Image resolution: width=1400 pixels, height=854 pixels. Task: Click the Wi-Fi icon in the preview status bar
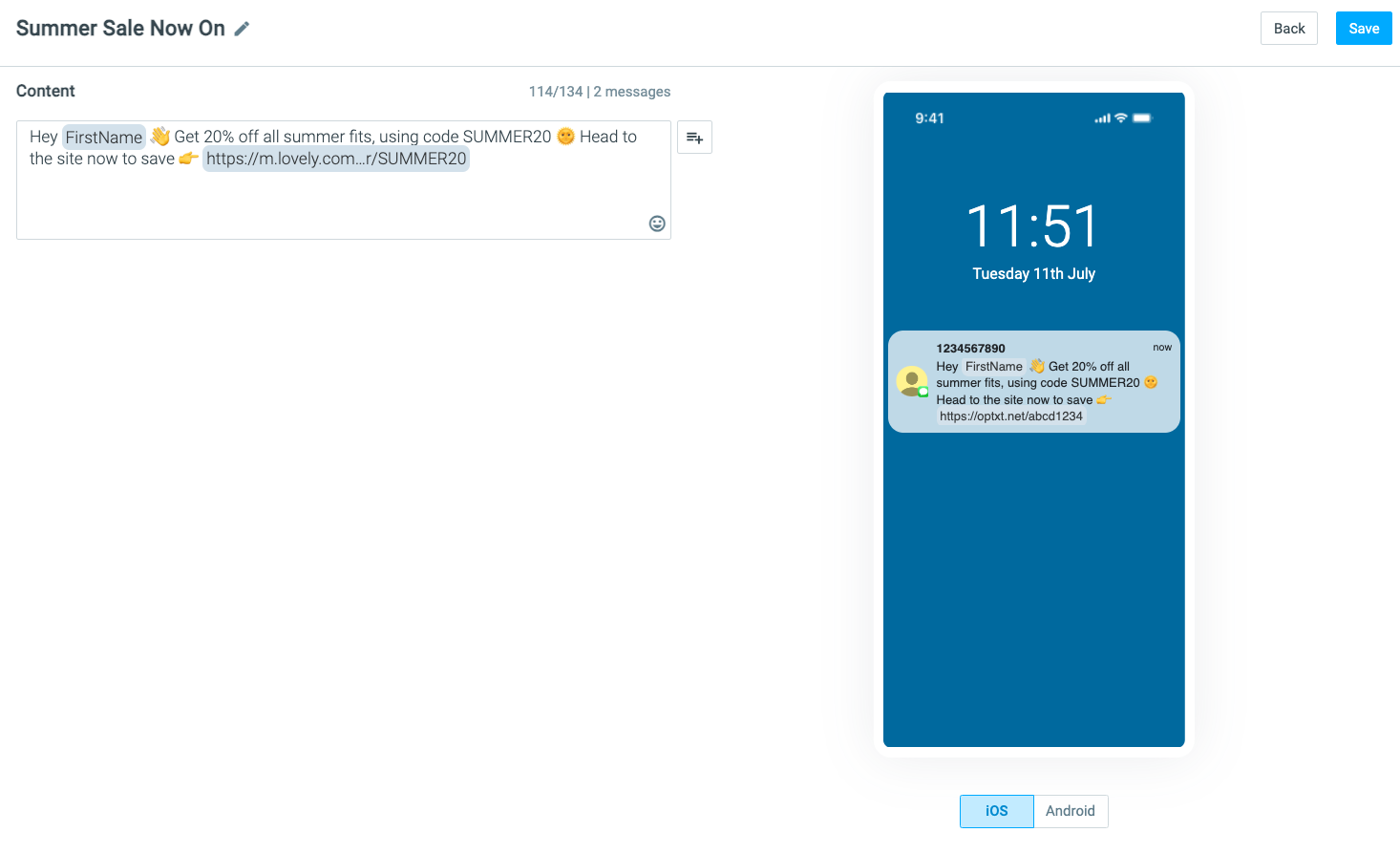(1121, 118)
